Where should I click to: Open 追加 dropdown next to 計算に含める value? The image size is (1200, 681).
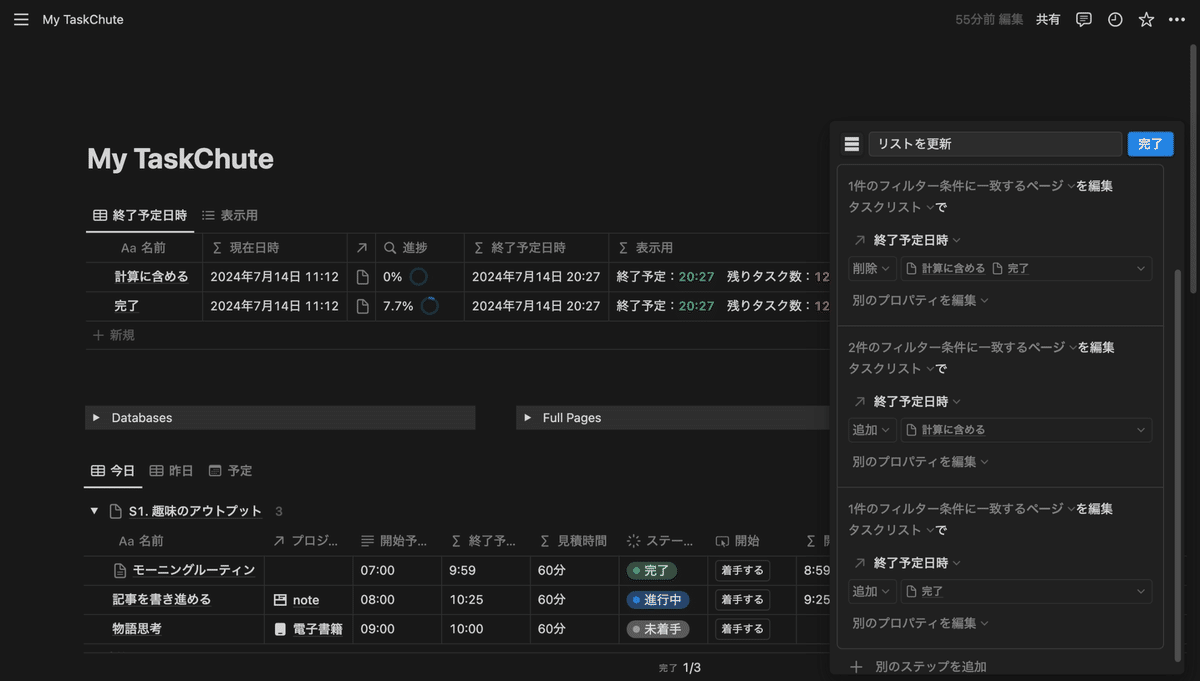871,430
